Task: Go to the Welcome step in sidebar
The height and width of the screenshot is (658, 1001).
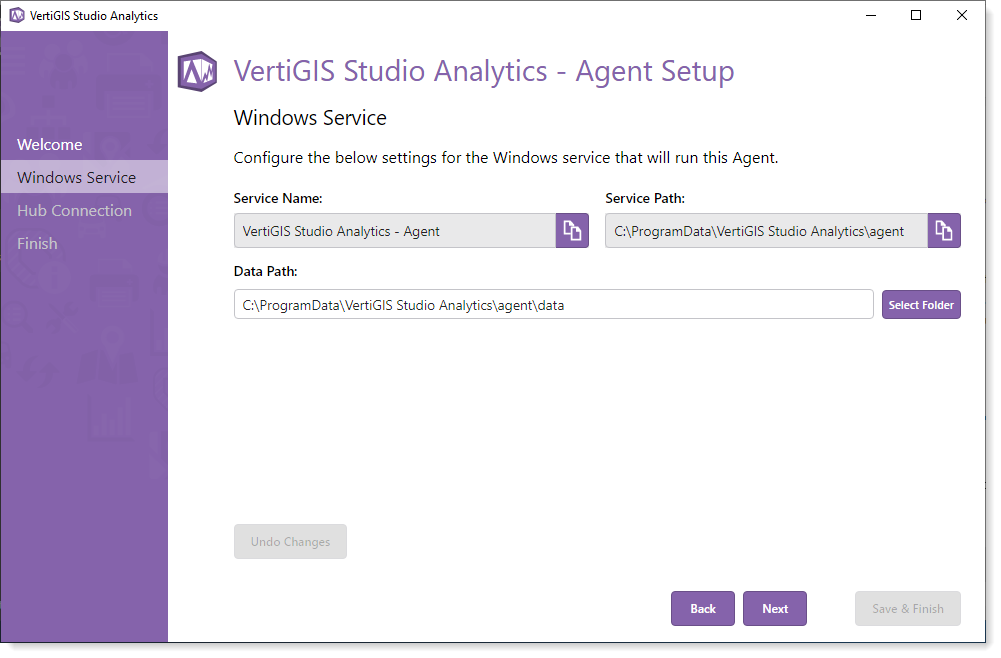Action: tap(50, 145)
